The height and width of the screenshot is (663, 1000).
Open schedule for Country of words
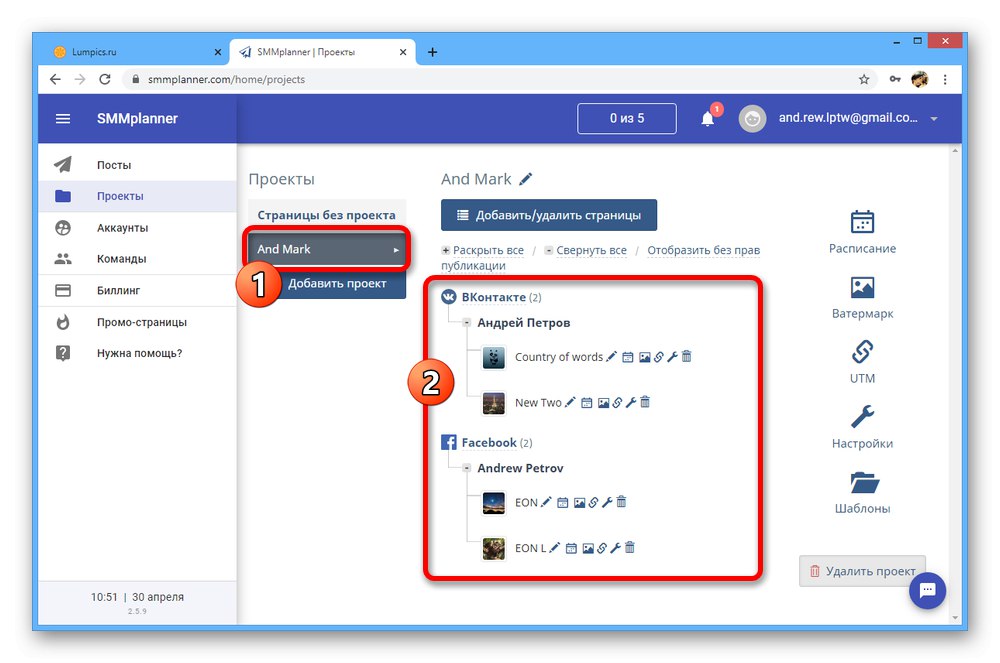tap(628, 357)
